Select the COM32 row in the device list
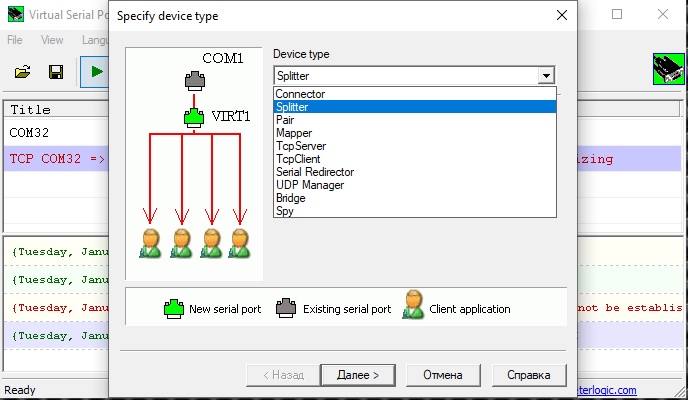This screenshot has height=400, width=688. click(30, 132)
